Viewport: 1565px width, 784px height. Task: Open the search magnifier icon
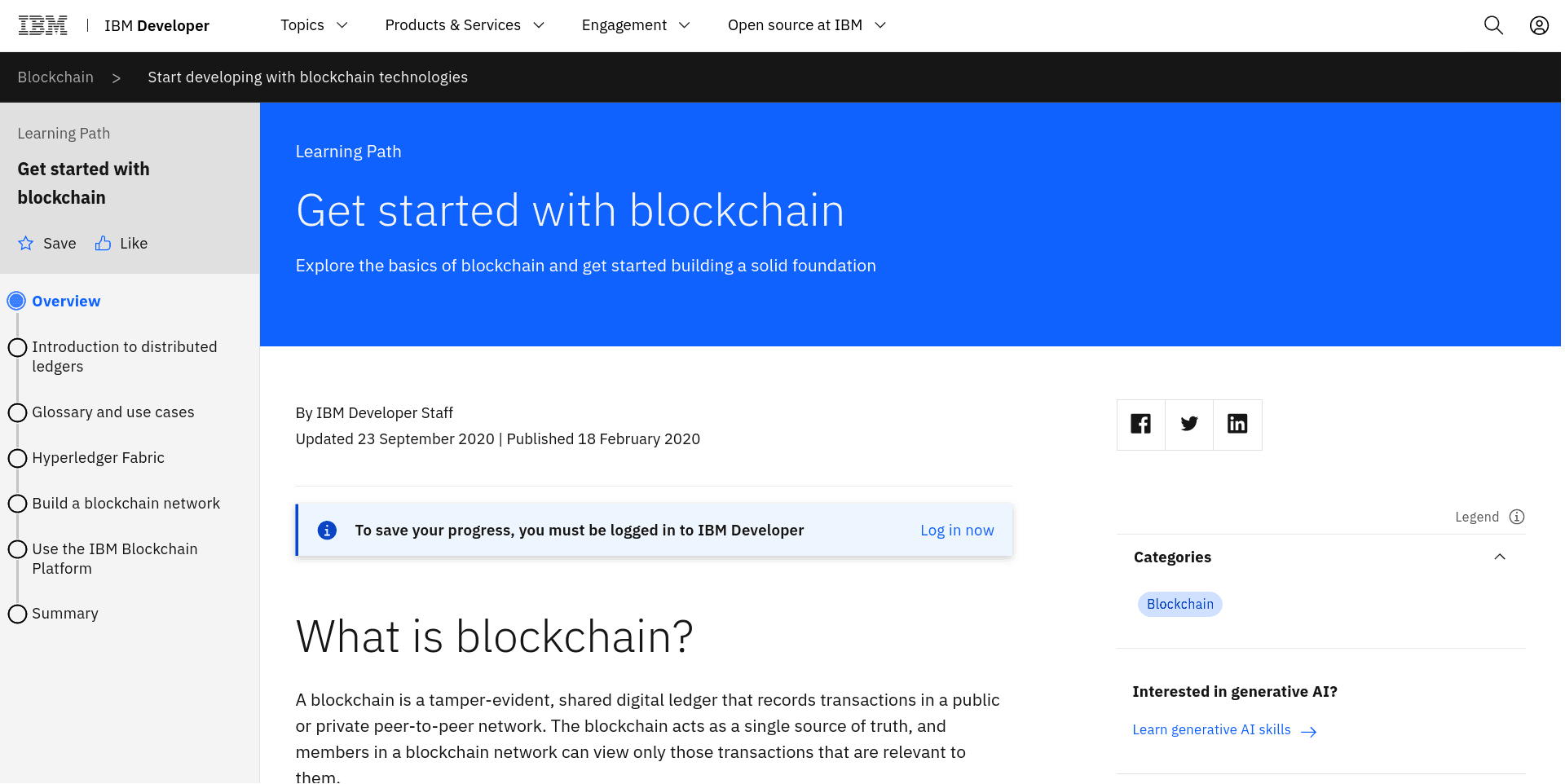1493,25
